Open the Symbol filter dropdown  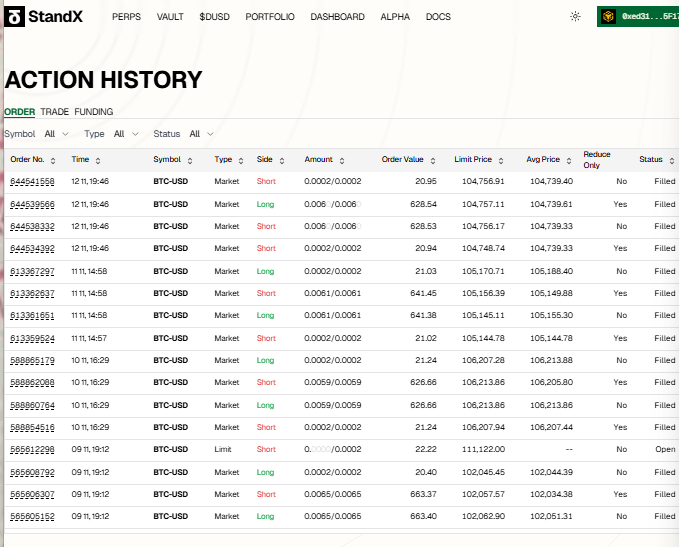56,134
